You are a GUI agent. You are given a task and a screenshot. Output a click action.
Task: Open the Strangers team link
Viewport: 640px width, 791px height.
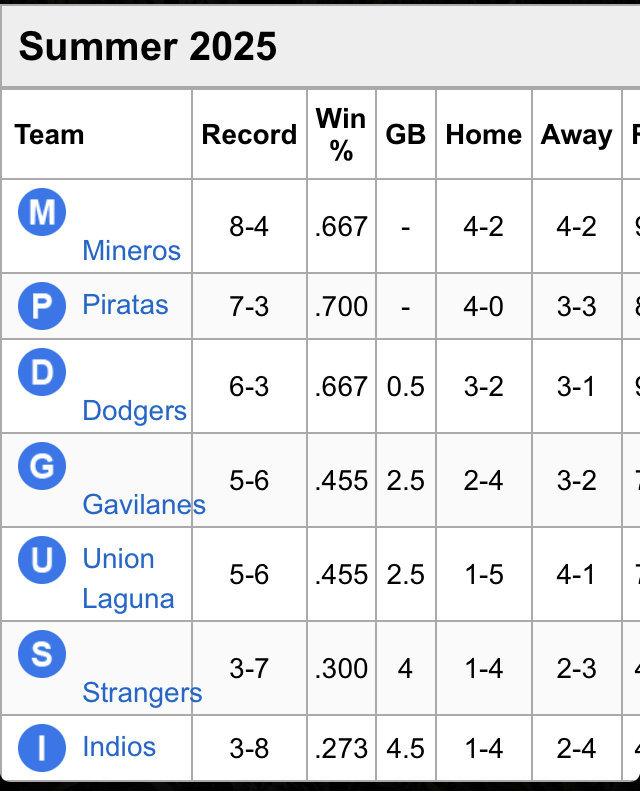click(142, 692)
